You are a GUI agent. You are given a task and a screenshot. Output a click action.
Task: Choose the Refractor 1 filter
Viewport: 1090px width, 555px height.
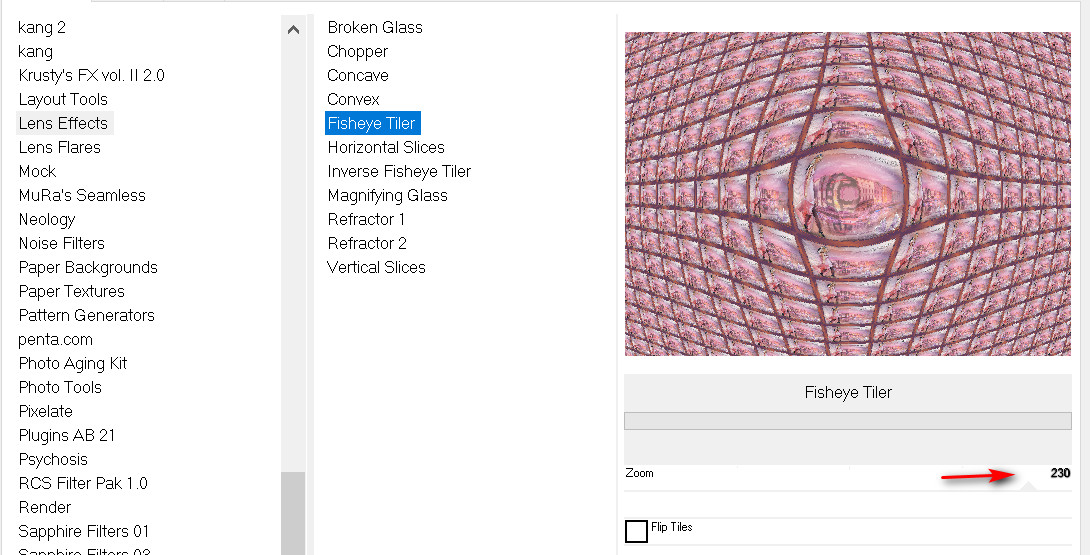366,219
